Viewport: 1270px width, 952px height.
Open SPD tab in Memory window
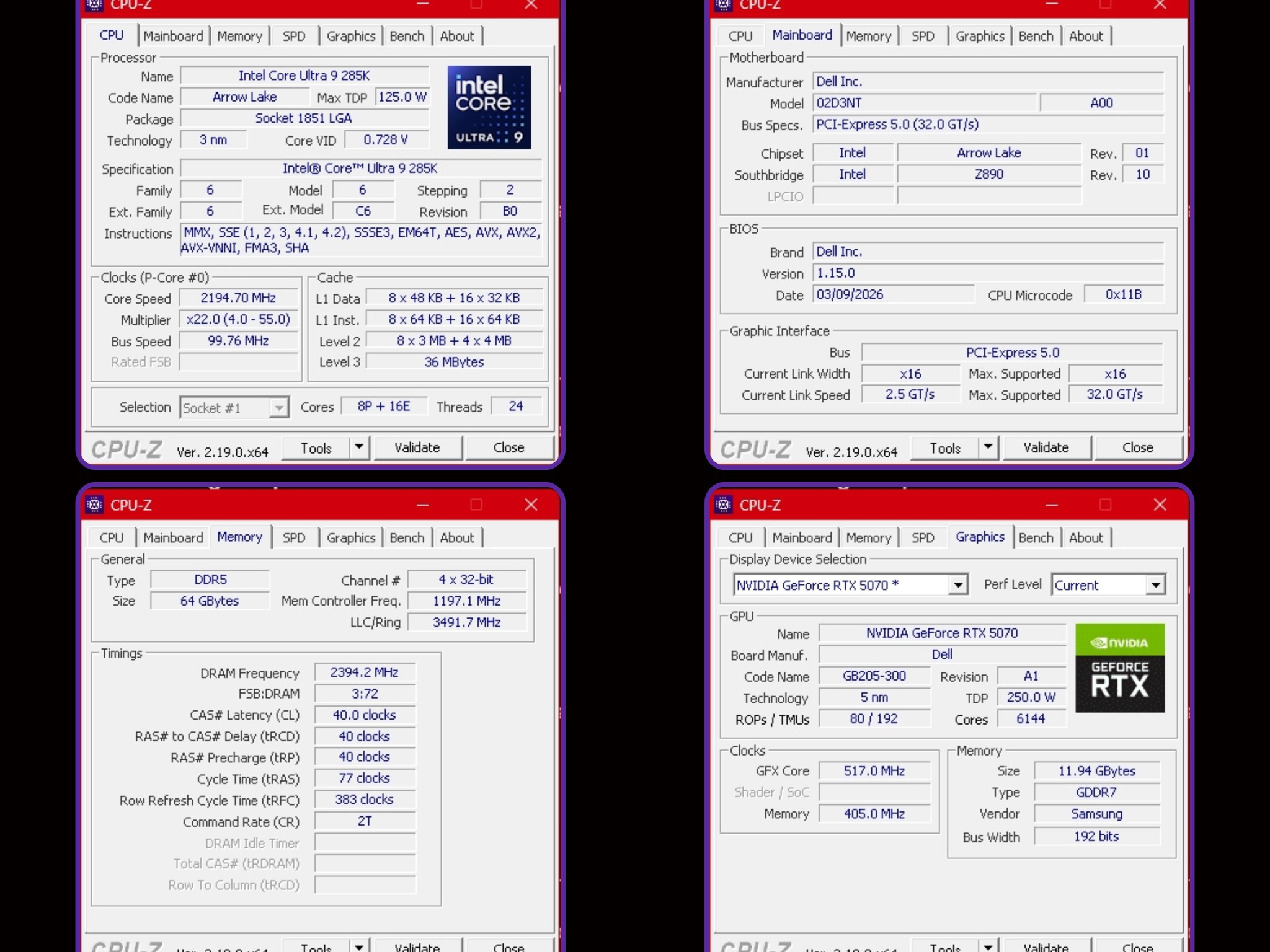[x=294, y=537]
